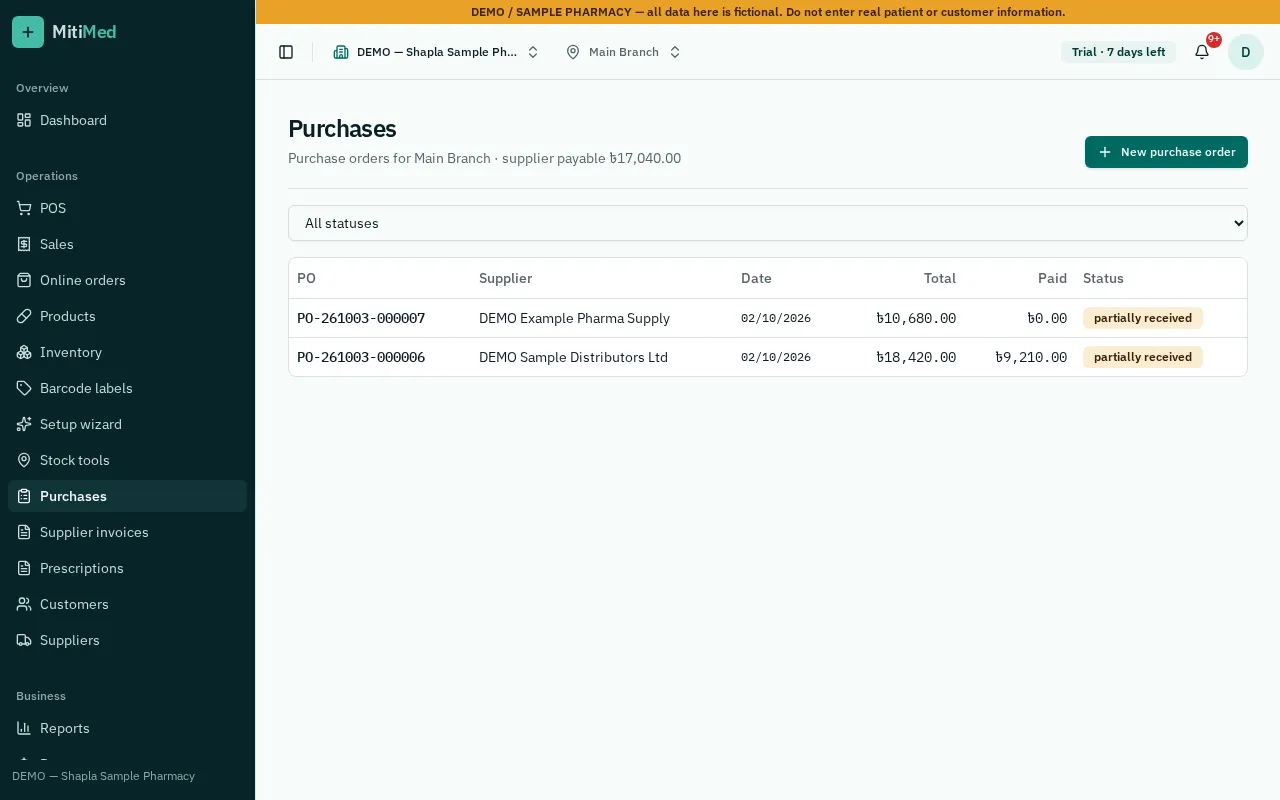Image resolution: width=1280 pixels, height=800 pixels.
Task: Open the Inventory page
Action: 127,352
